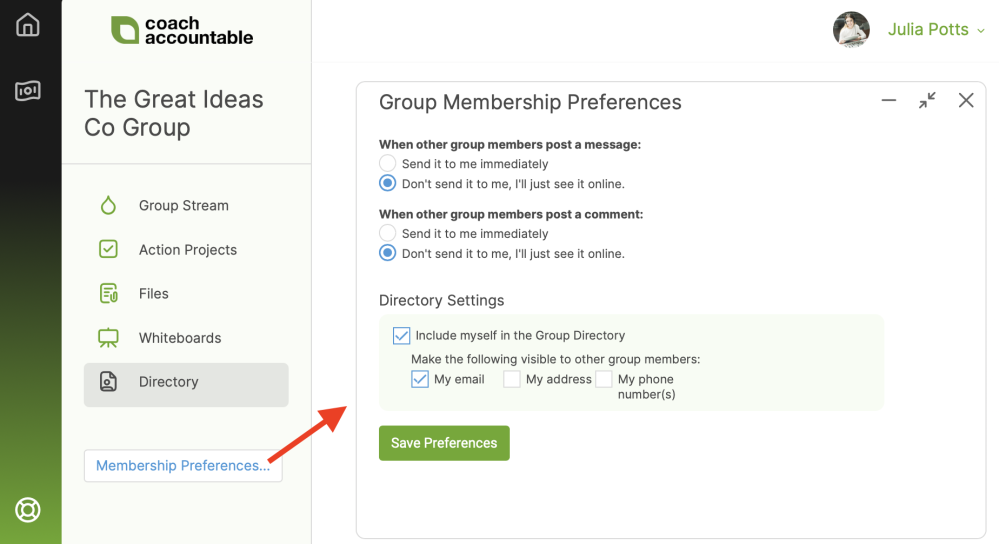
Task: Click the Save Preferences button
Action: tap(444, 443)
